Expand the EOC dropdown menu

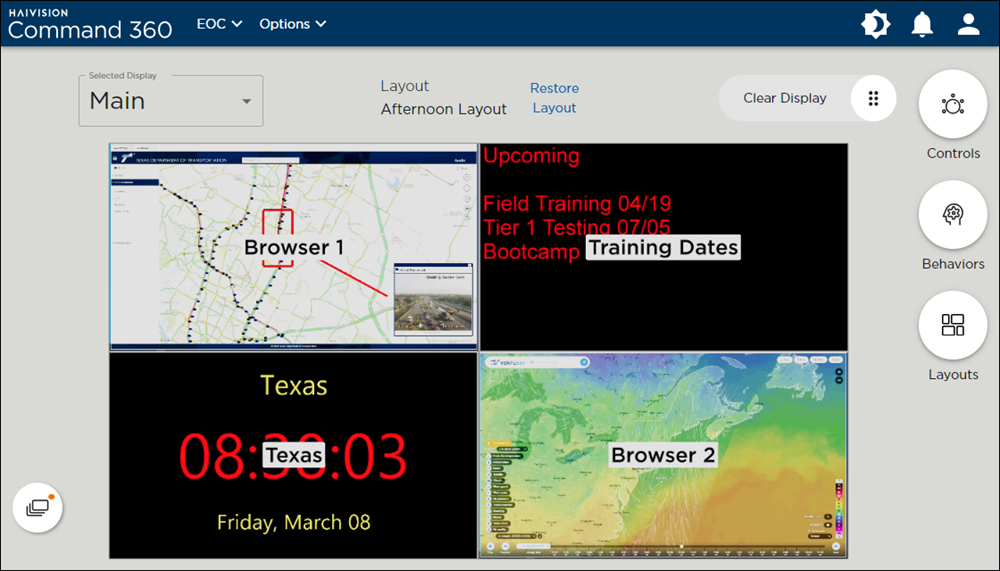pos(219,24)
